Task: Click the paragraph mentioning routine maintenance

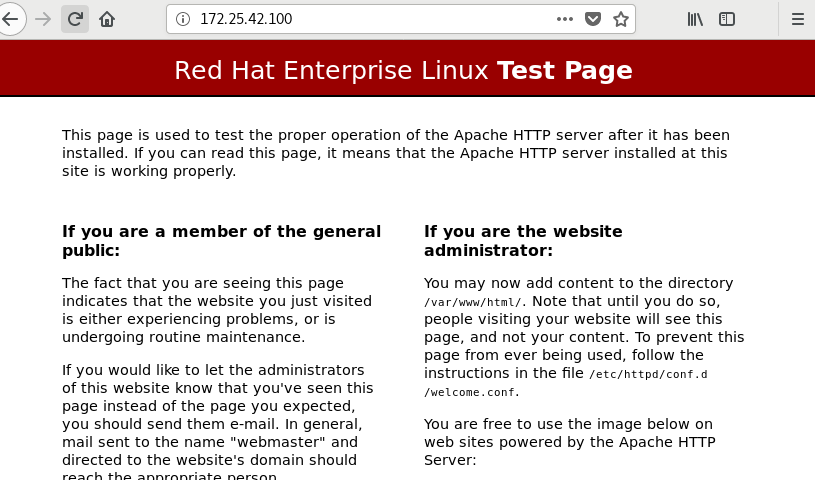Action: pyautogui.click(x=217, y=310)
